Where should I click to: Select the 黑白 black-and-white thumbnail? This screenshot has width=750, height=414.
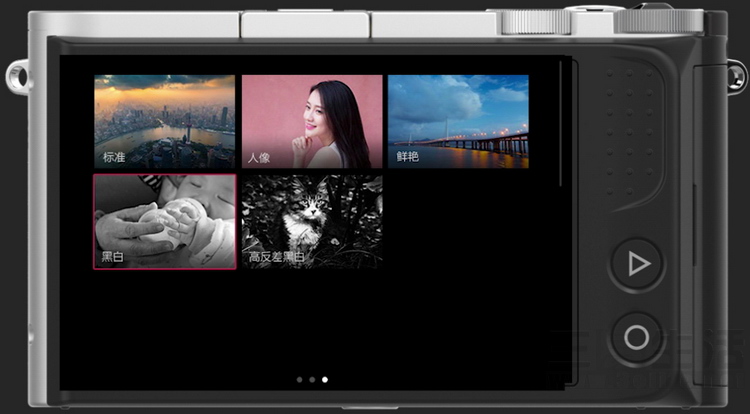pyautogui.click(x=165, y=222)
